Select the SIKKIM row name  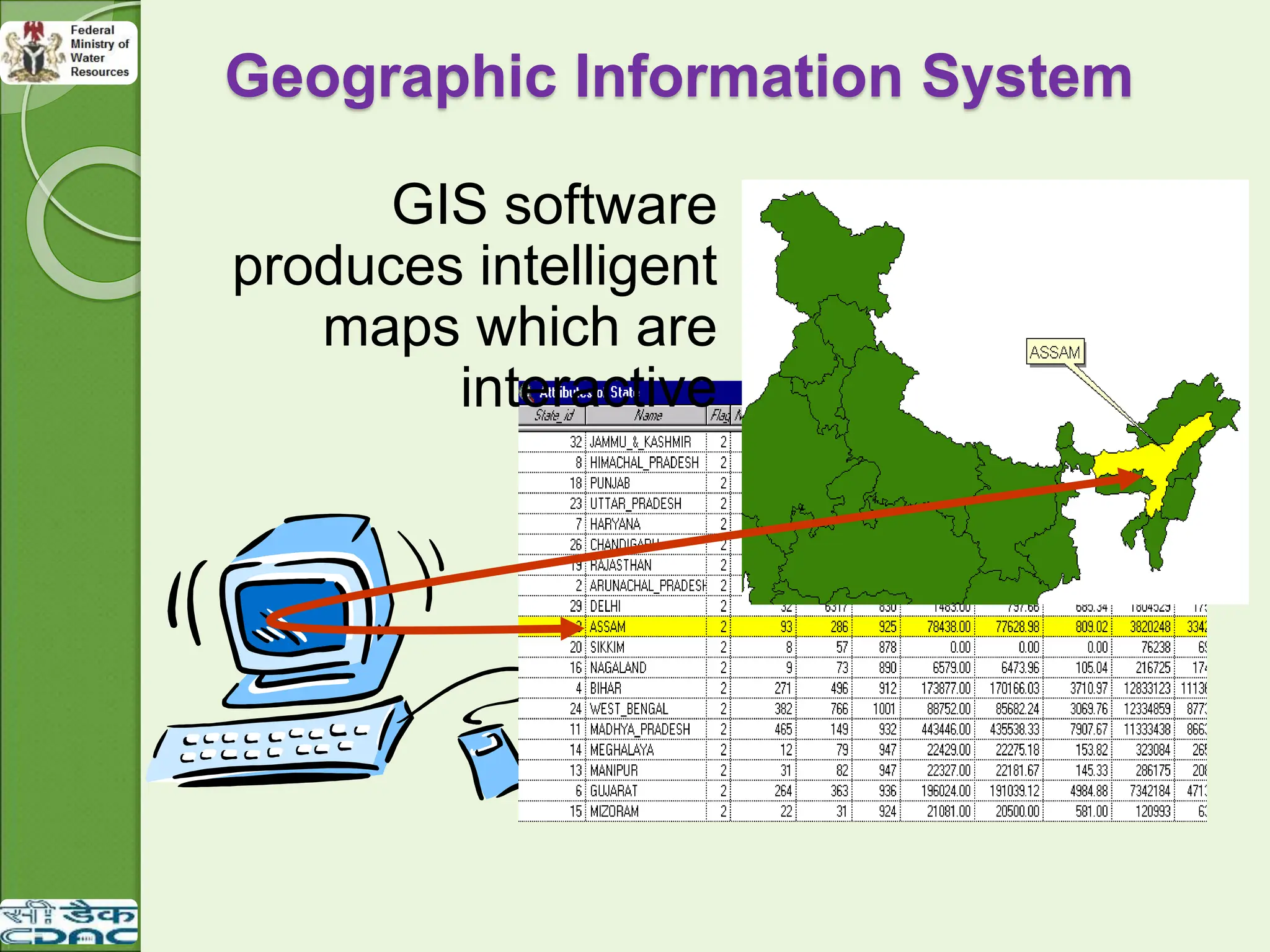point(607,647)
